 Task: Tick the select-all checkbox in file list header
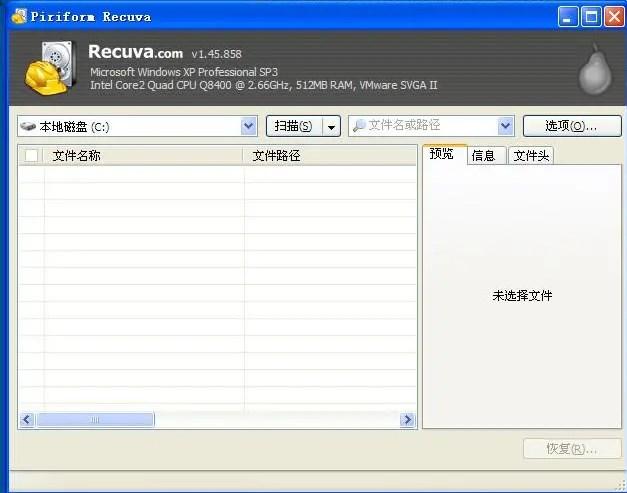coord(31,156)
